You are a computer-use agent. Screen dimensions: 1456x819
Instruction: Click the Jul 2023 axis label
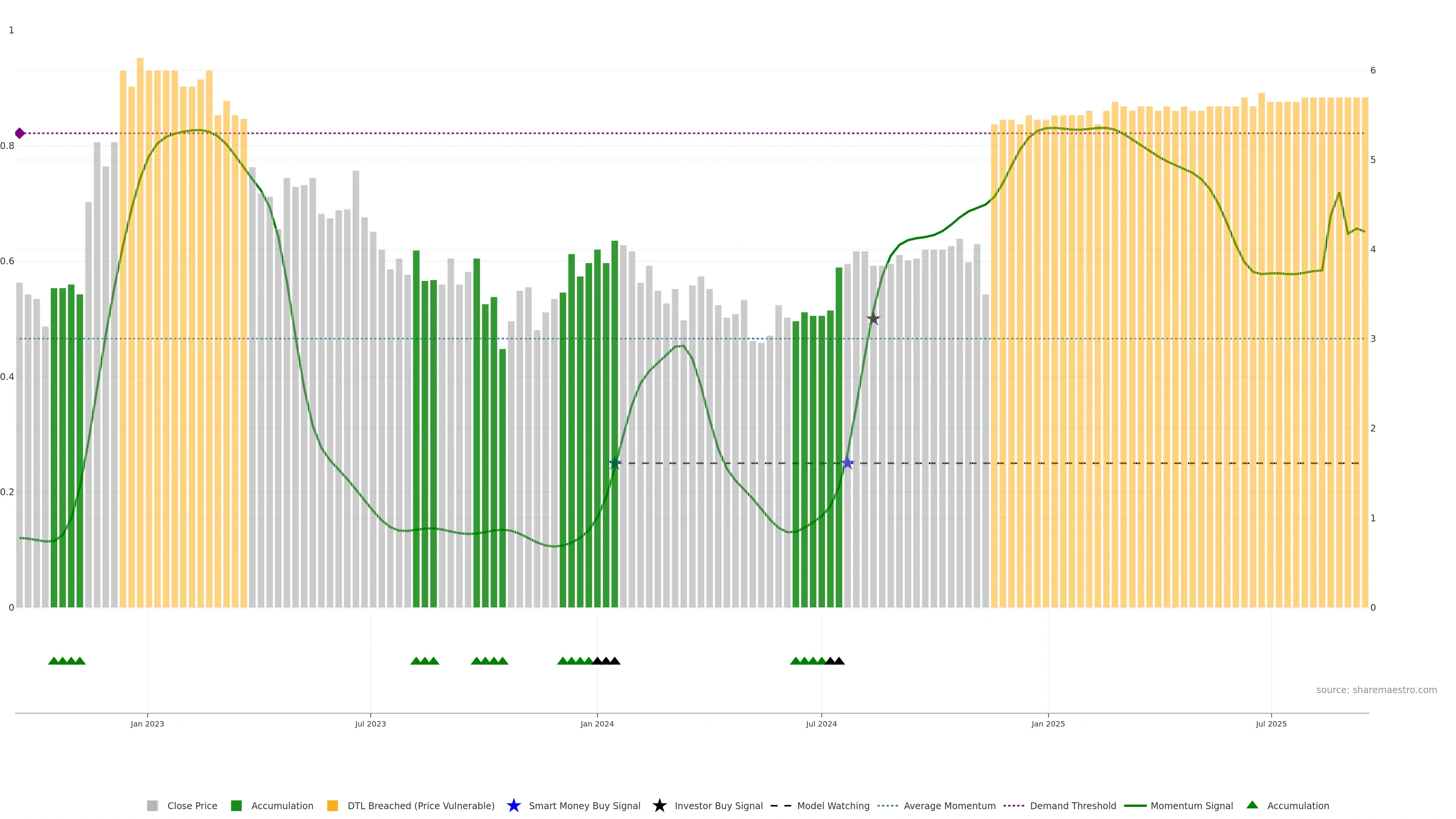pos(370,723)
